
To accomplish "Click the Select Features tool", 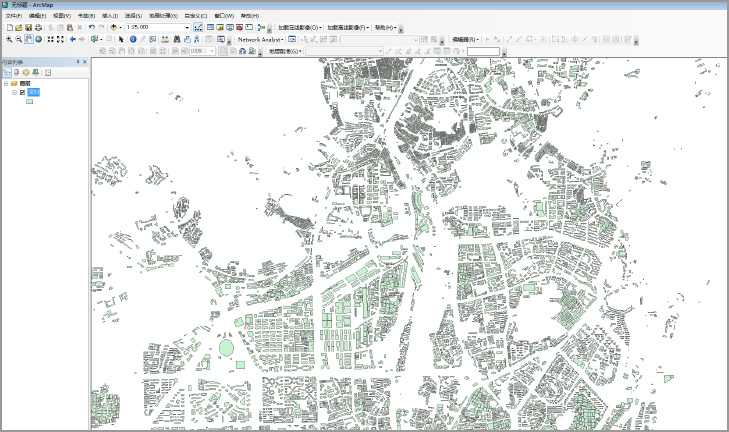I will tap(94, 40).
